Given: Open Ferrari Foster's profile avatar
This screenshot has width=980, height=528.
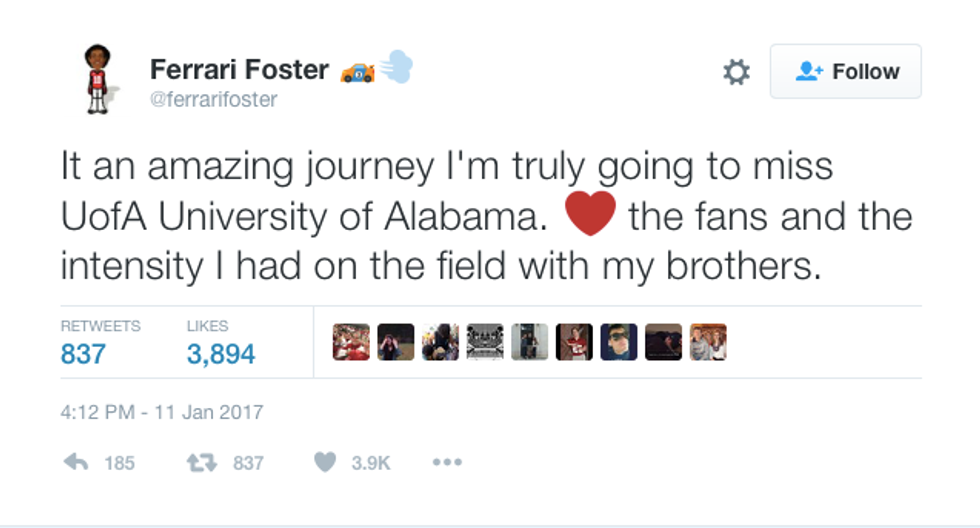Looking at the screenshot, I should click(97, 79).
